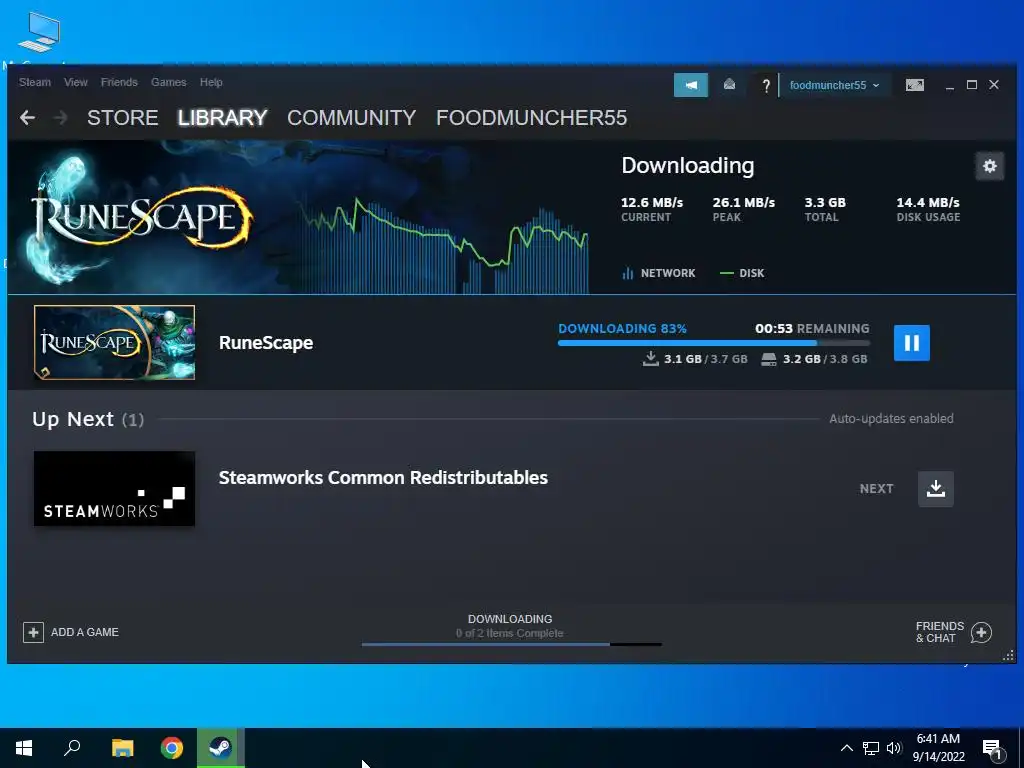Click ADD A GAME text
This screenshot has width=1024, height=768.
(85, 632)
